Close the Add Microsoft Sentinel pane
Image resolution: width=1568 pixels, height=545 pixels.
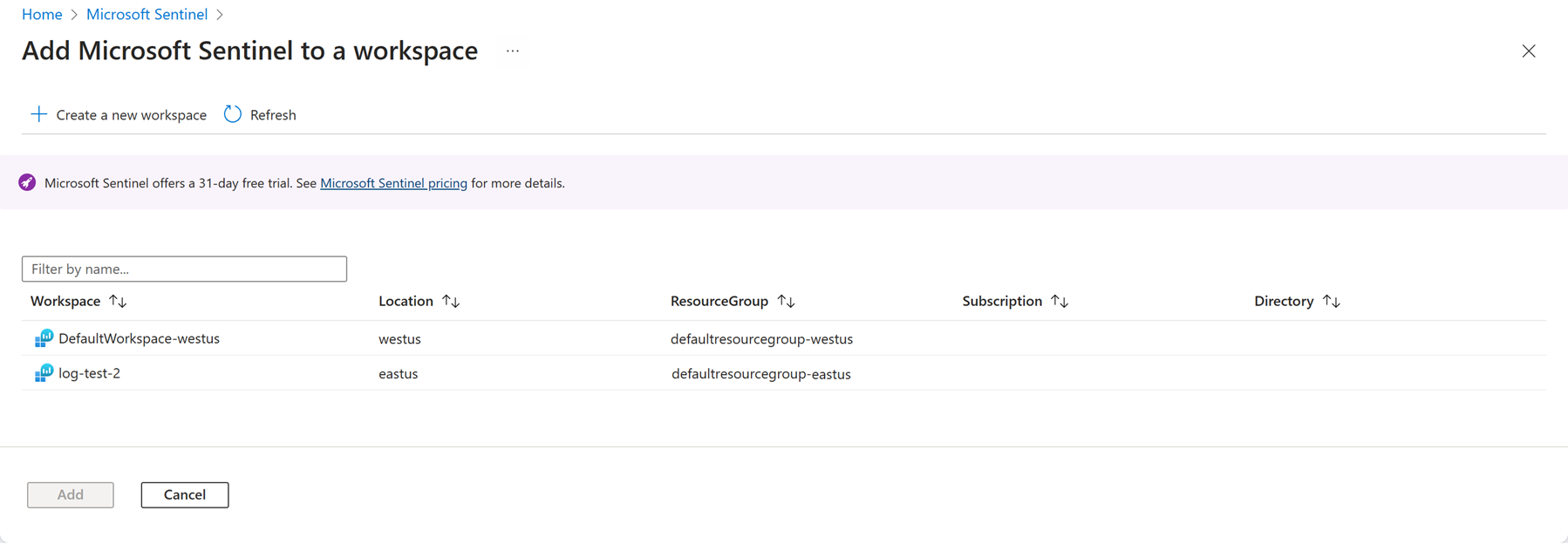[1529, 51]
